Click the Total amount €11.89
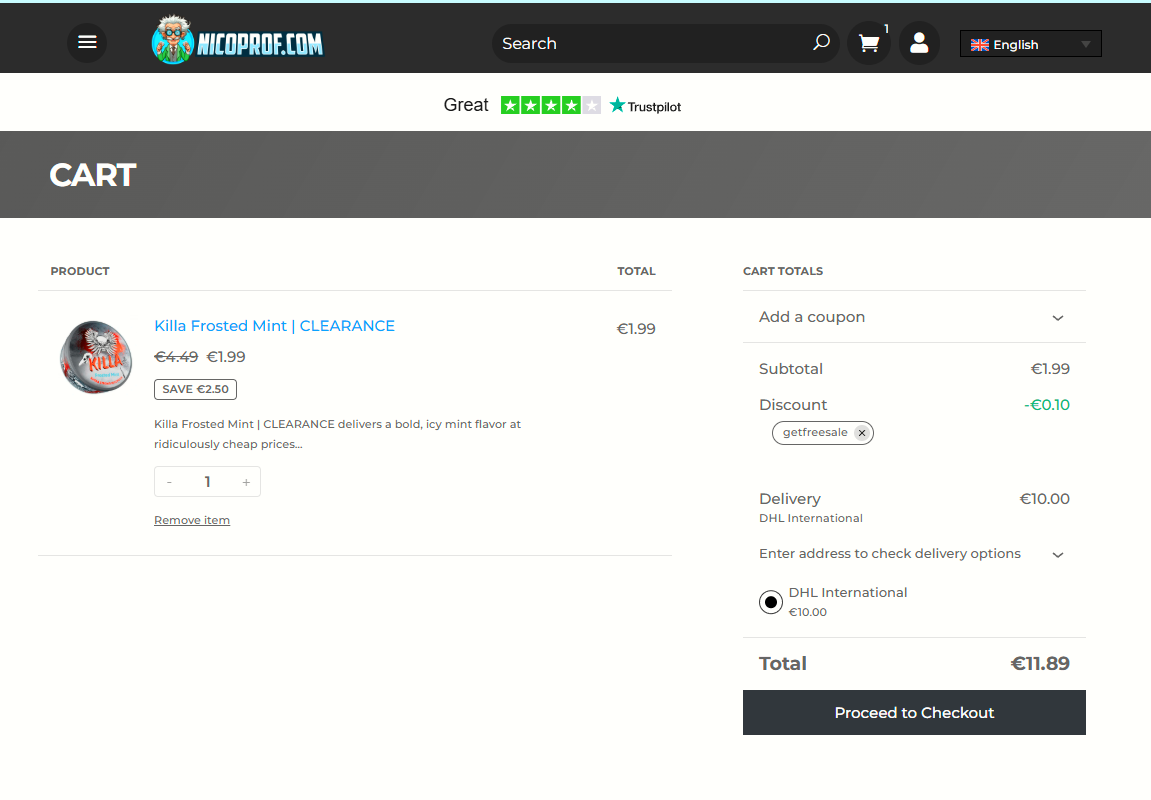Screen dimensions: 1151x800 click(1039, 663)
